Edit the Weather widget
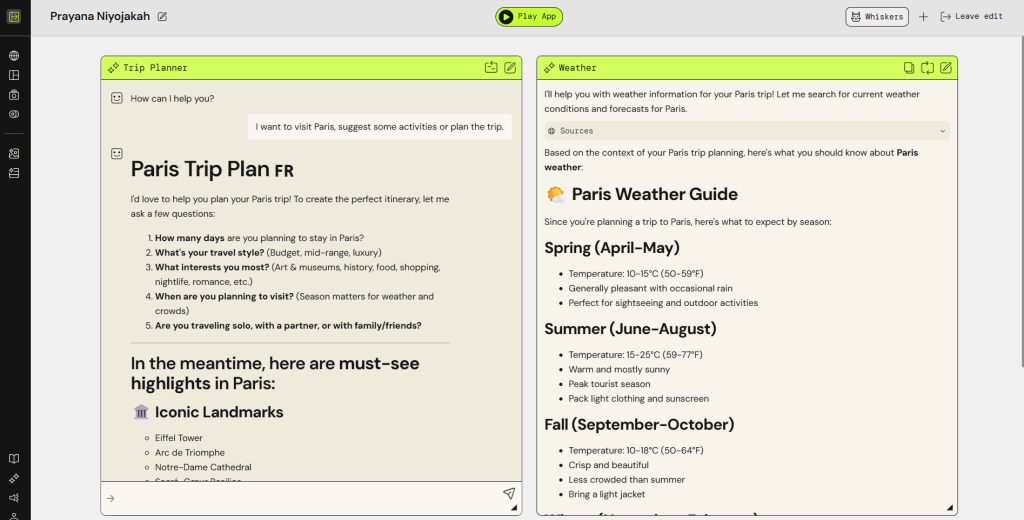The width and height of the screenshot is (1024, 520). pyautogui.click(x=946, y=68)
